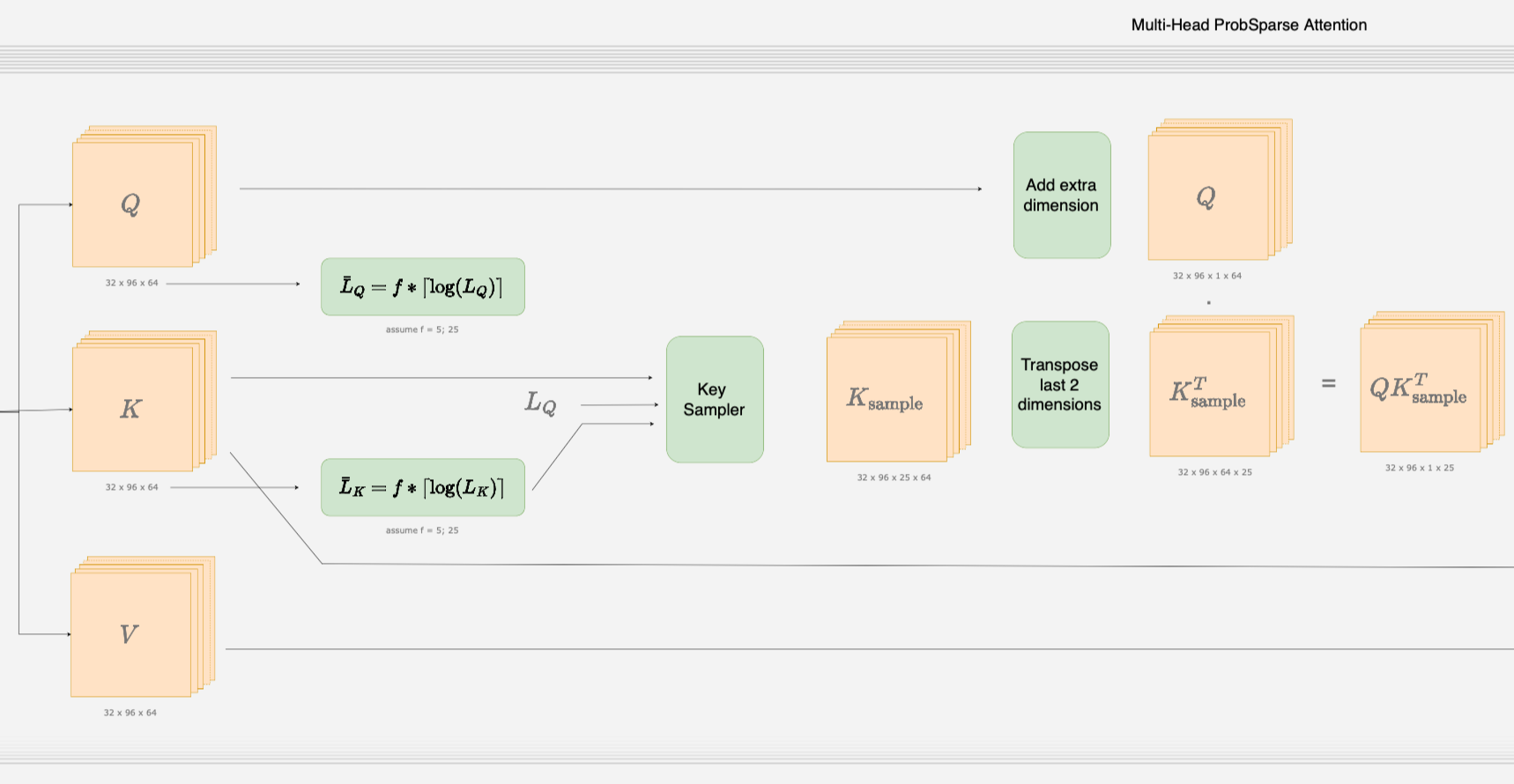
Task: Select the L̄_K log formula box
Action: (x=422, y=487)
